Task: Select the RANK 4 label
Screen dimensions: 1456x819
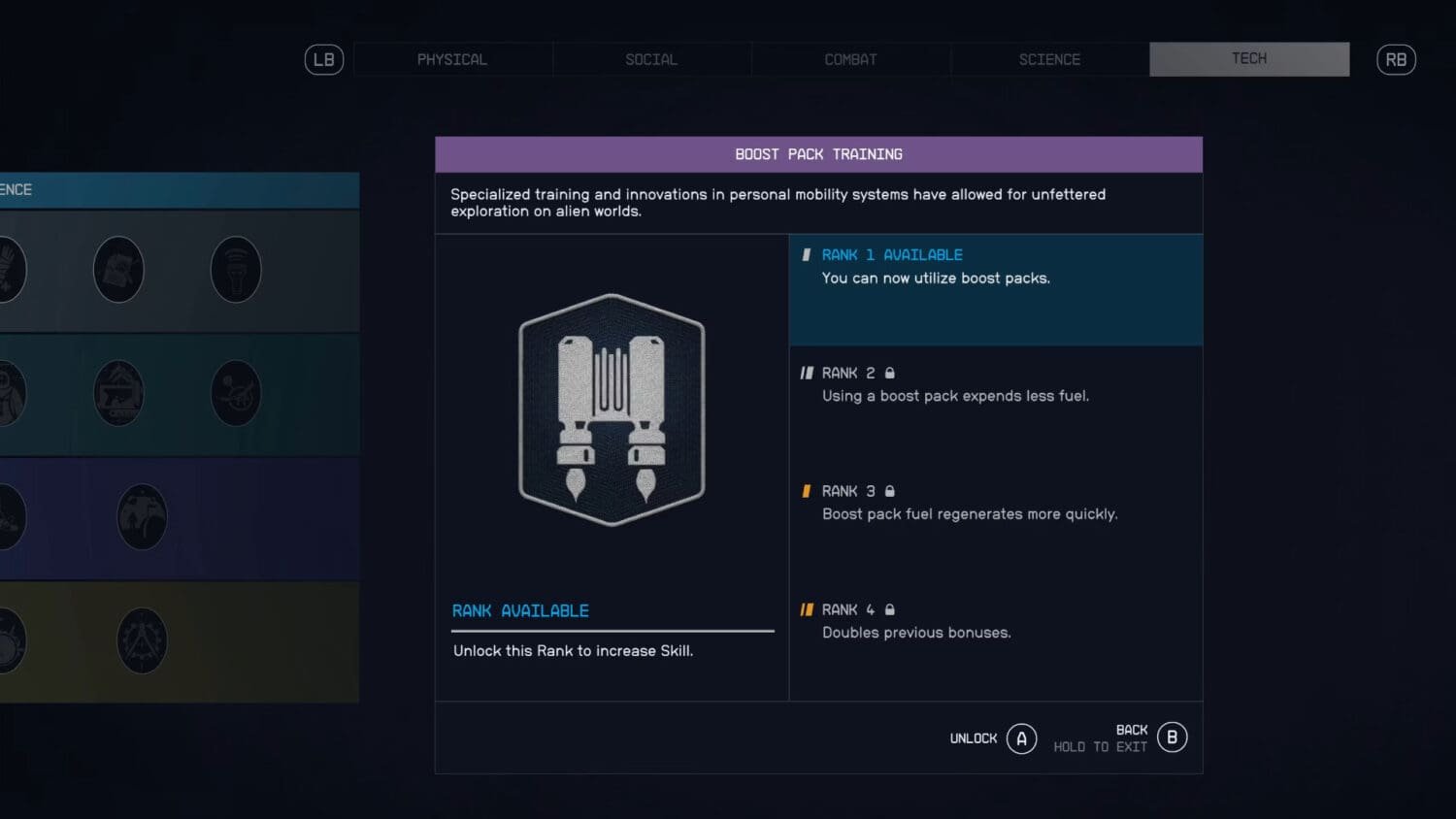Action: 848,609
